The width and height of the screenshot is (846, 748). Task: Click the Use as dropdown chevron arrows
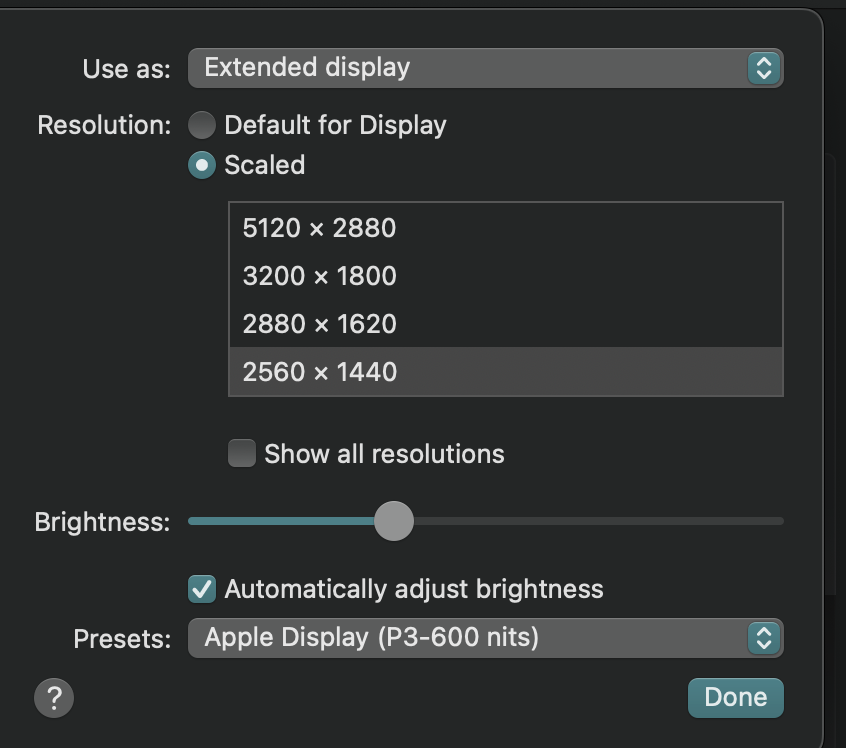(x=763, y=68)
